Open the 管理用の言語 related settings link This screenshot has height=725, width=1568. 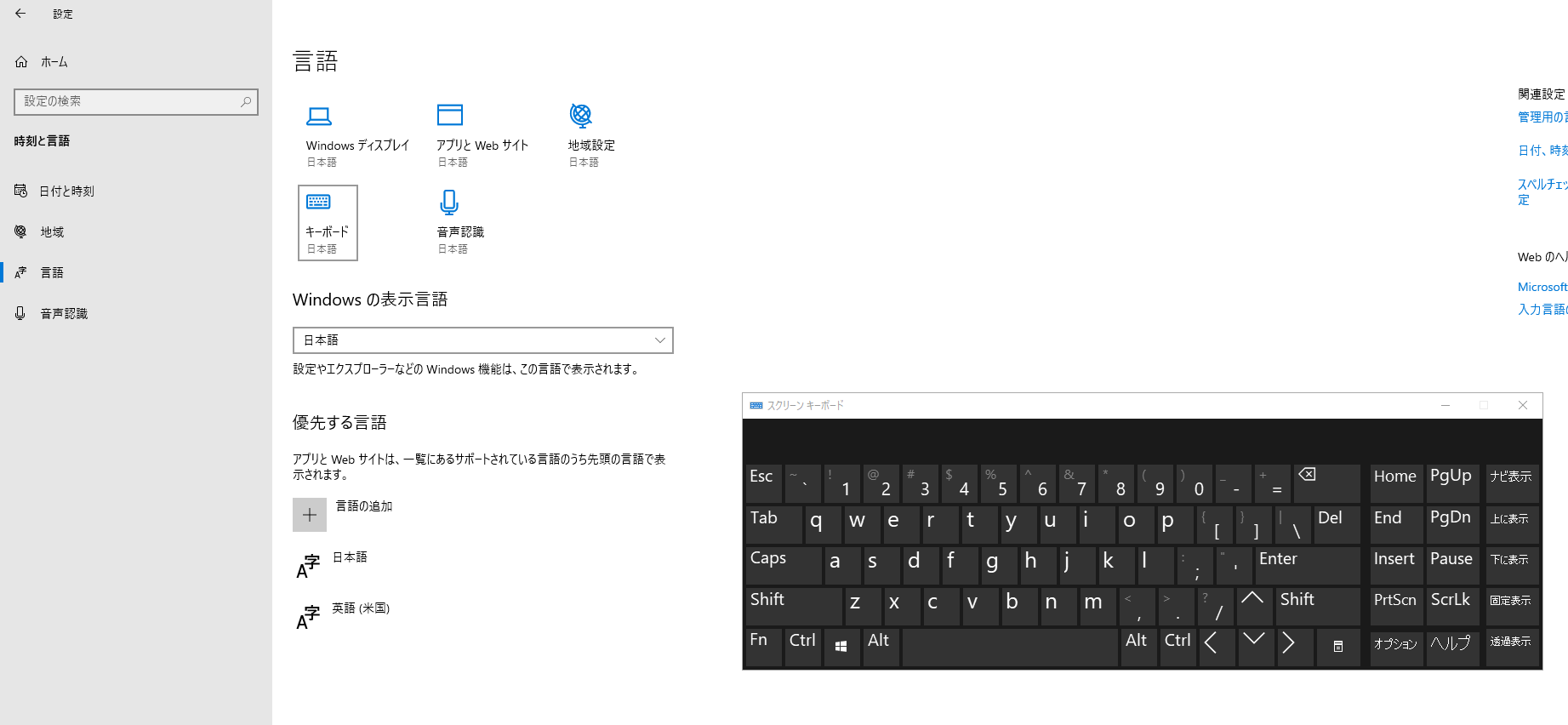coord(1542,117)
